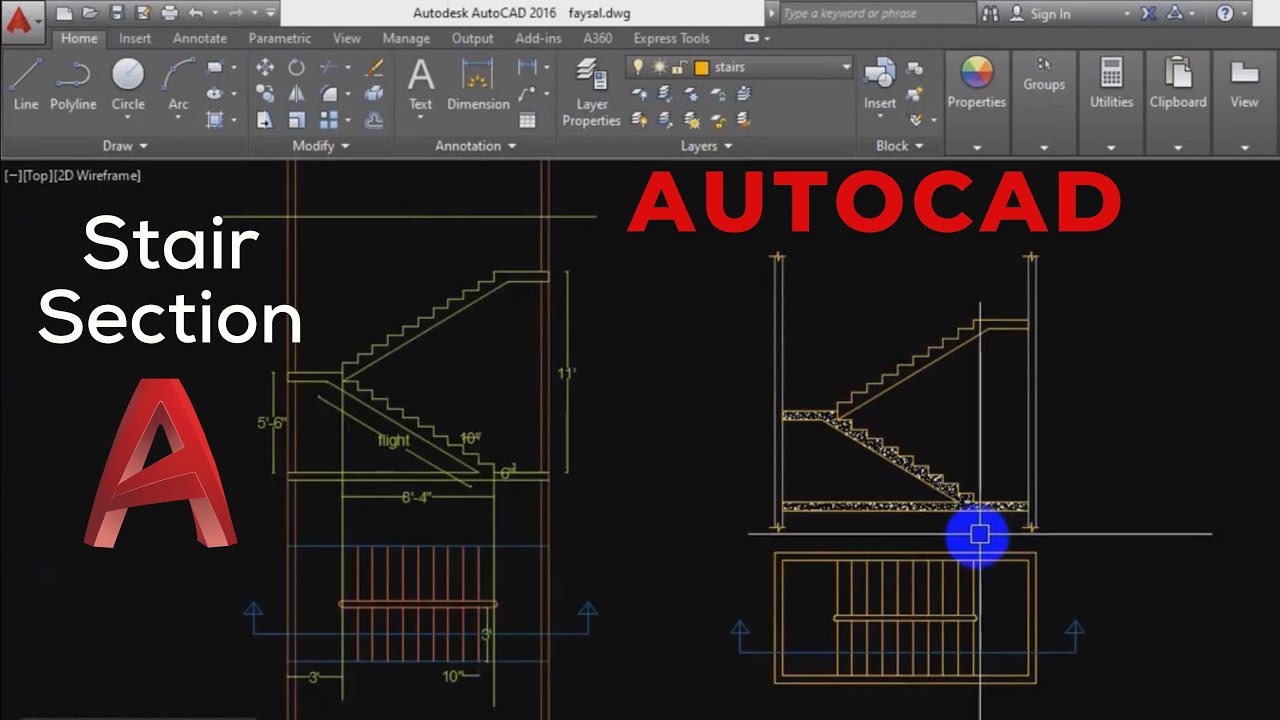Click the Rotate tool icon
The image size is (1280, 720).
click(x=297, y=67)
